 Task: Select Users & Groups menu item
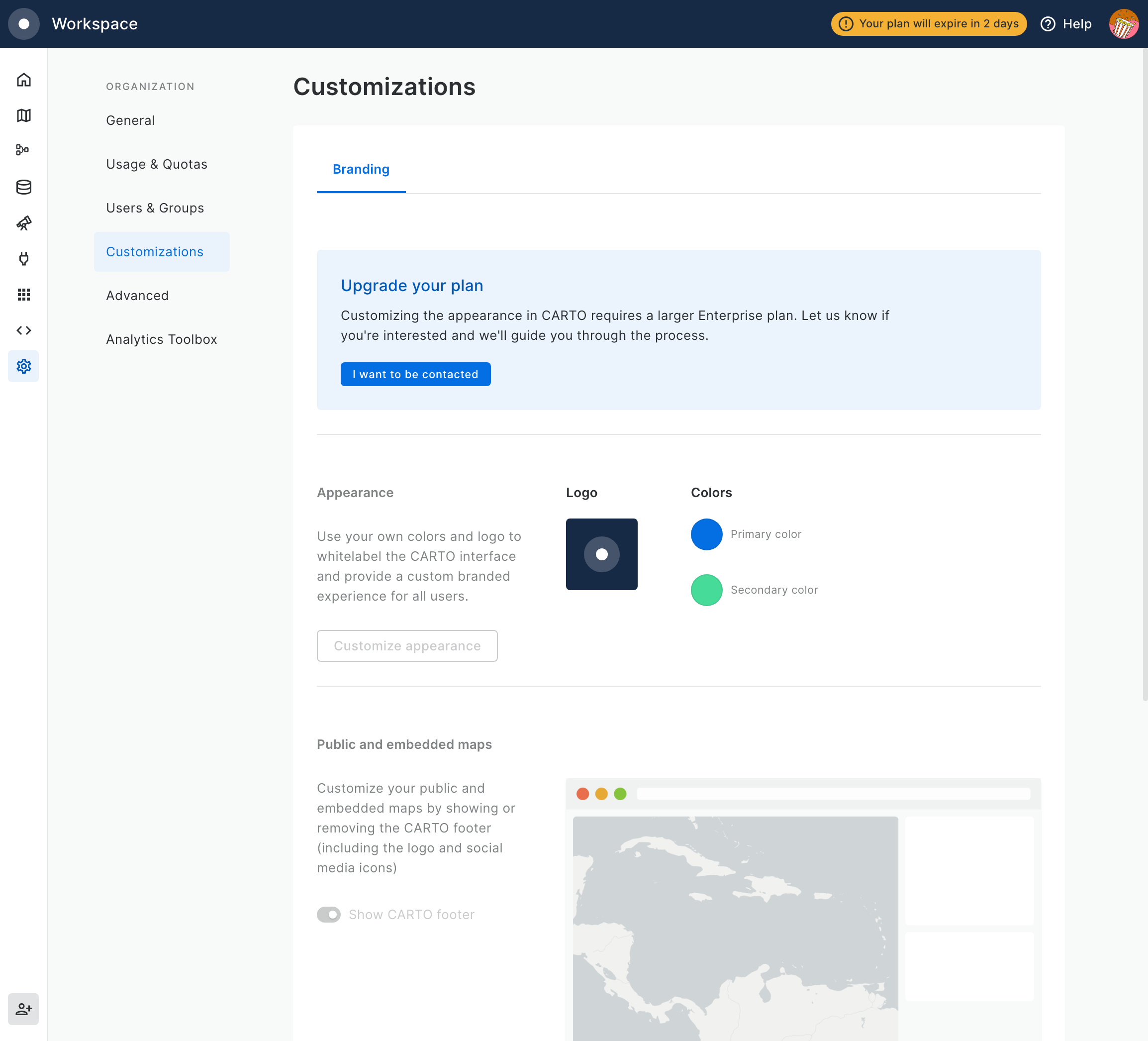click(x=155, y=208)
